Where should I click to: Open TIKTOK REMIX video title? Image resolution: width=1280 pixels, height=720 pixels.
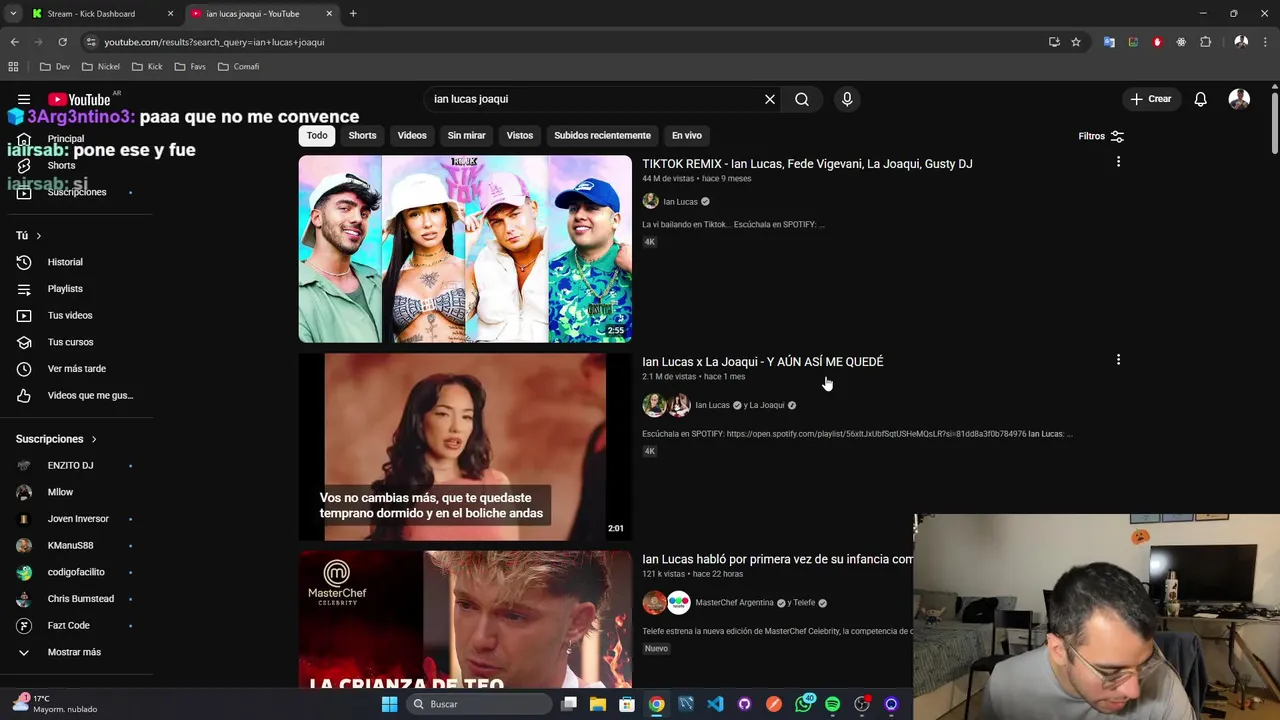pyautogui.click(x=807, y=164)
